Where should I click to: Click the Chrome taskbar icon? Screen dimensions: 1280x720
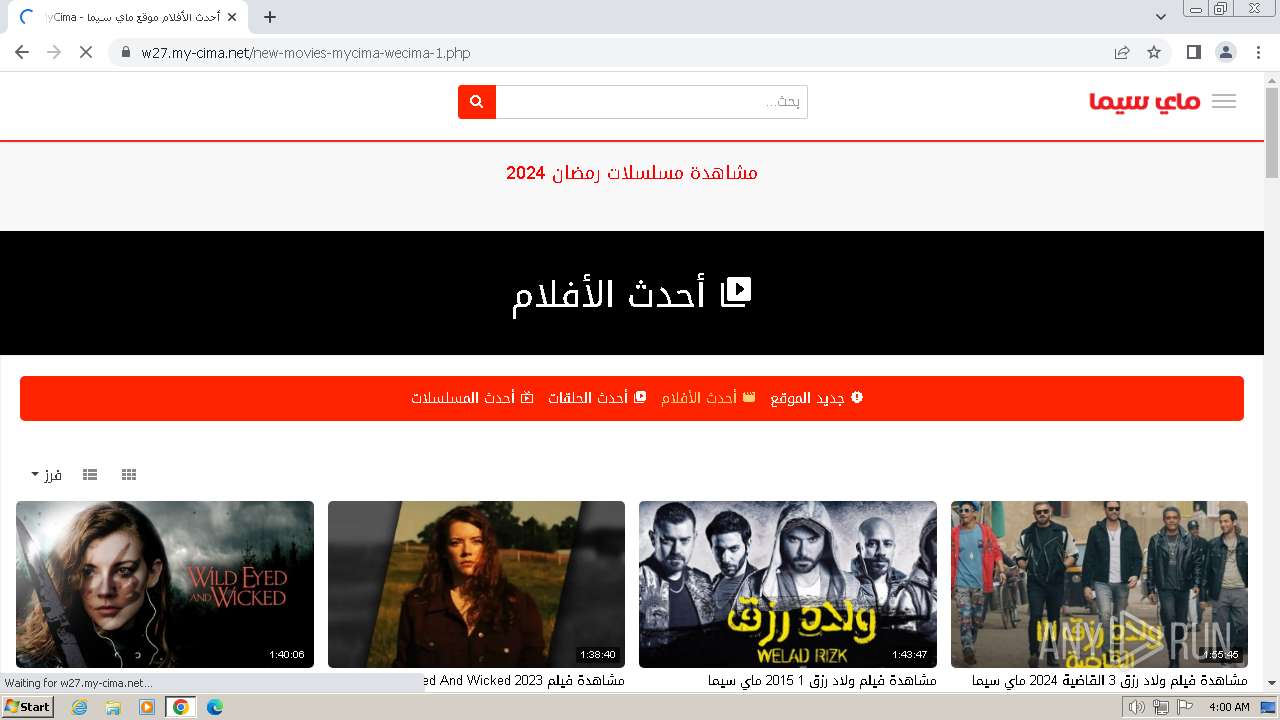(181, 707)
